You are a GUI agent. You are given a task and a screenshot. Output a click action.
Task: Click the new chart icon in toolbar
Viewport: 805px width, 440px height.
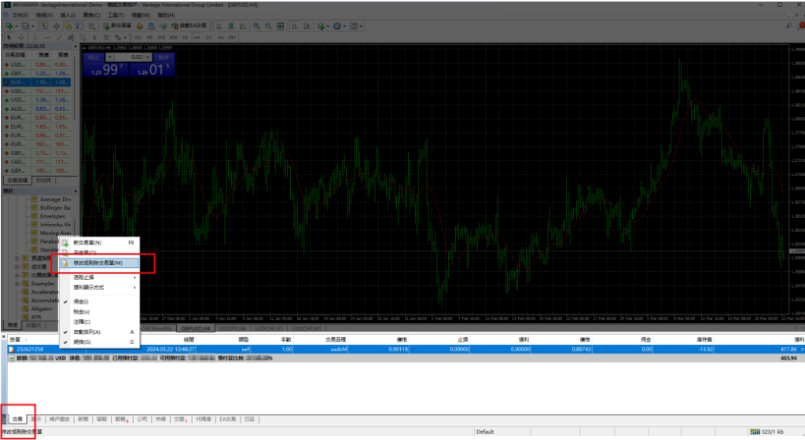tap(10, 26)
